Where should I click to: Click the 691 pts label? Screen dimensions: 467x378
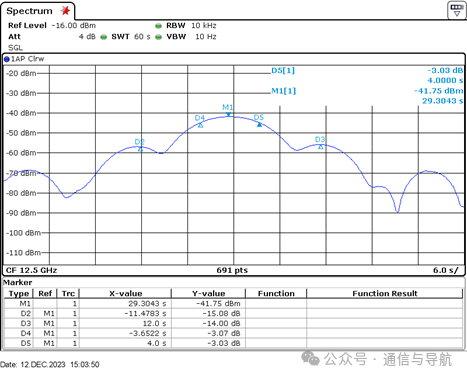pos(232,270)
